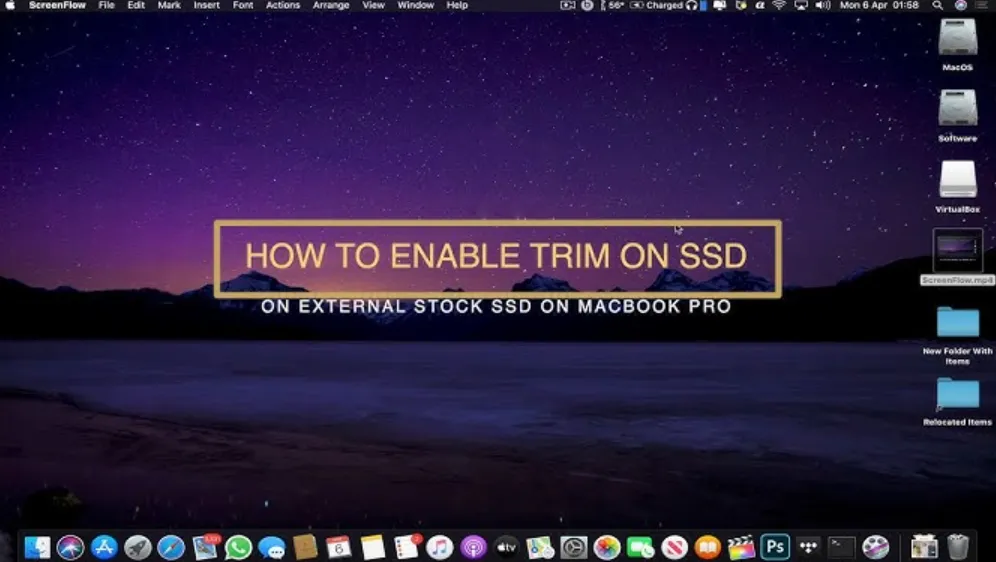996x562 pixels.
Task: Open the Window menu
Action: [x=415, y=5]
